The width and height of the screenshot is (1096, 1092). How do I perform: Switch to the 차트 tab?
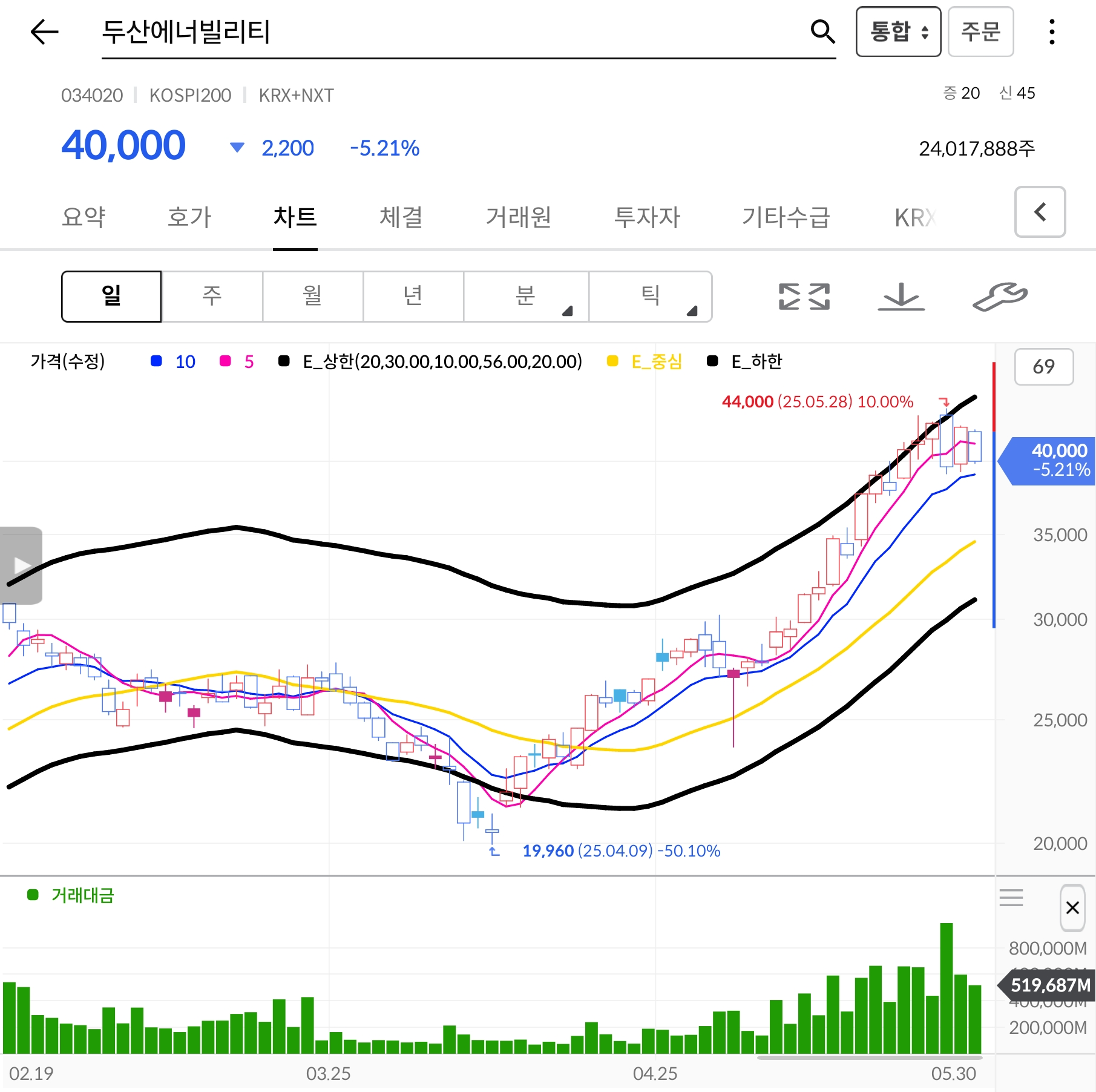(x=295, y=217)
